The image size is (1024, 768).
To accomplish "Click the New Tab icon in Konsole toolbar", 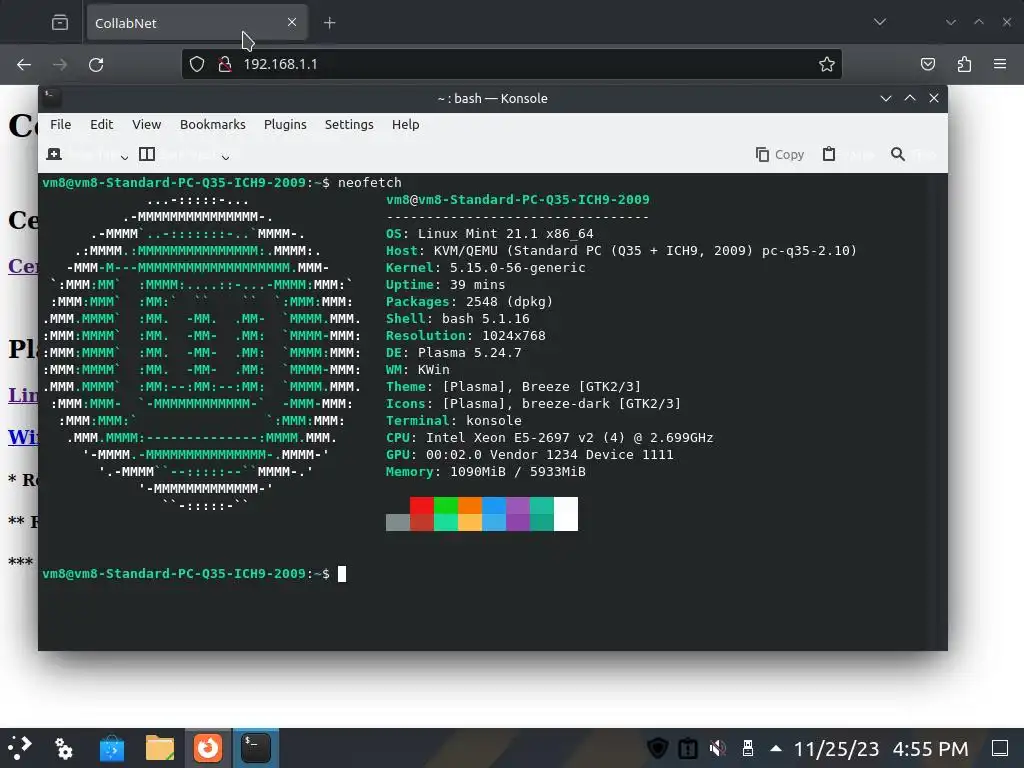I will click(x=54, y=154).
